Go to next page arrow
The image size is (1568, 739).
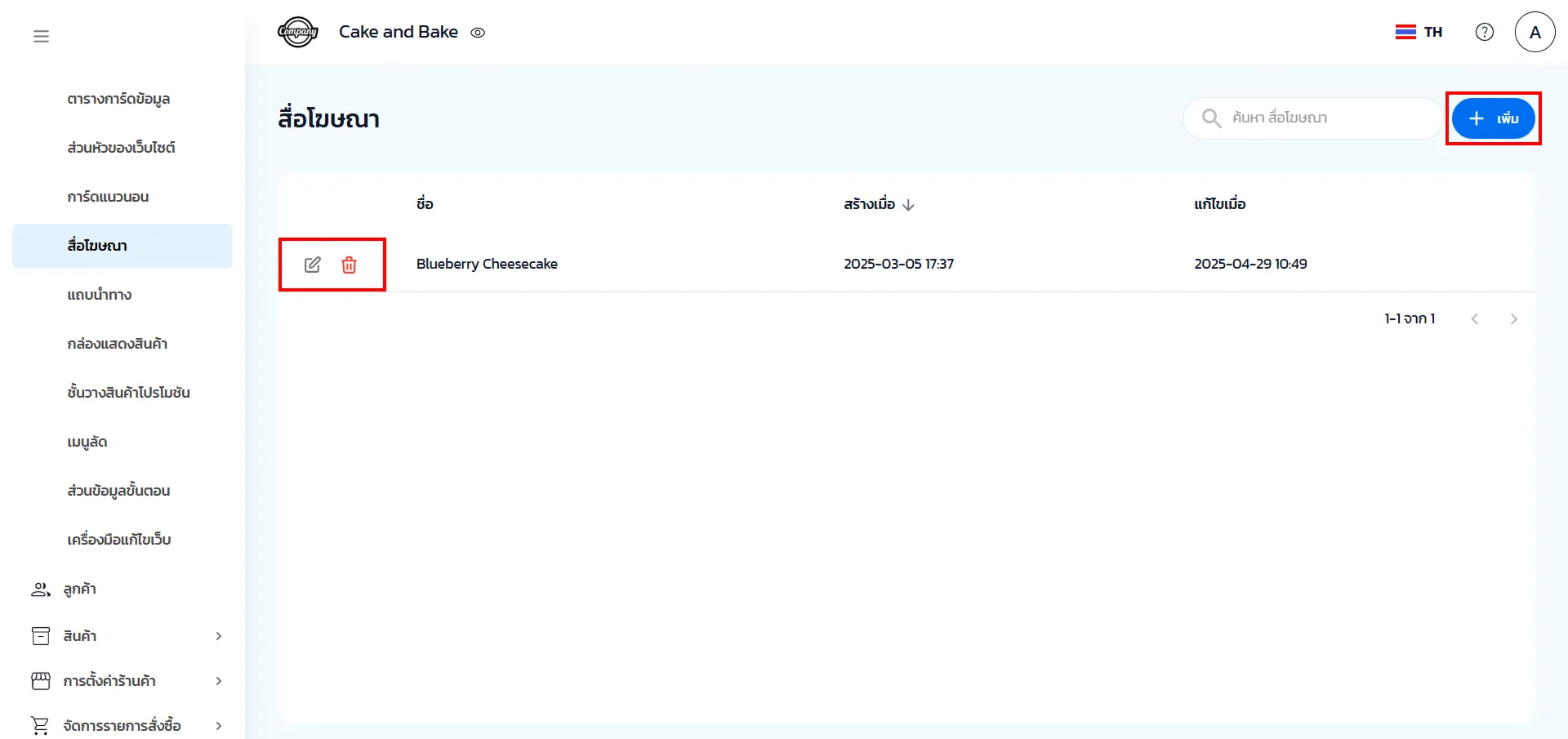point(1513,319)
